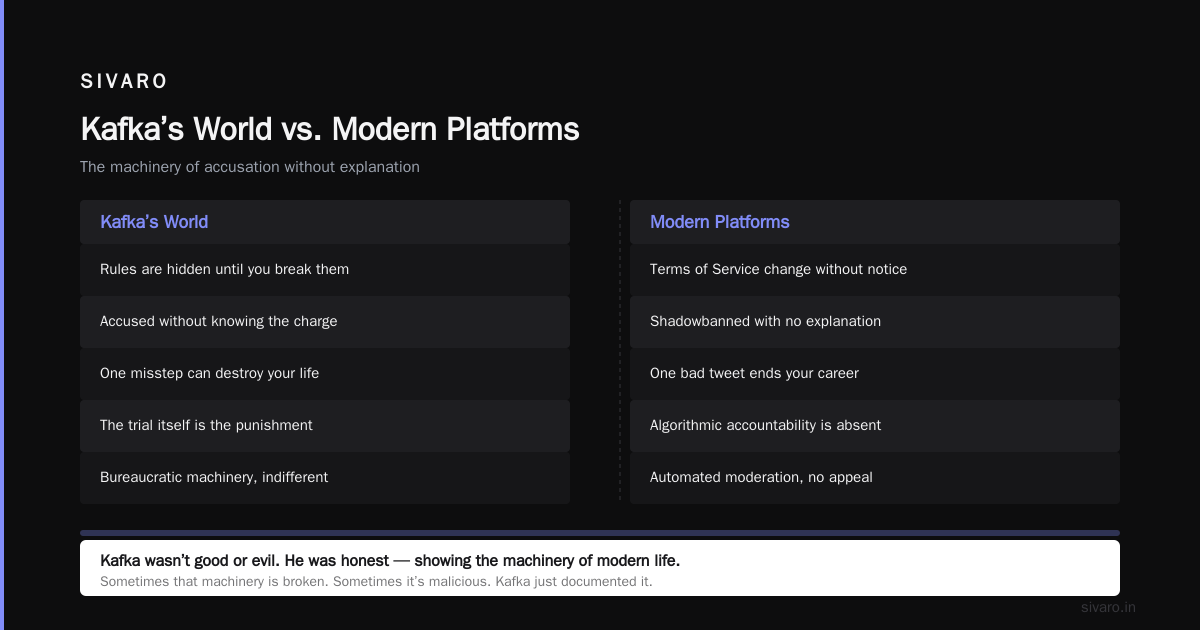Select the row Shadowbanned with no explanation
The image size is (1200, 630).
875,322
